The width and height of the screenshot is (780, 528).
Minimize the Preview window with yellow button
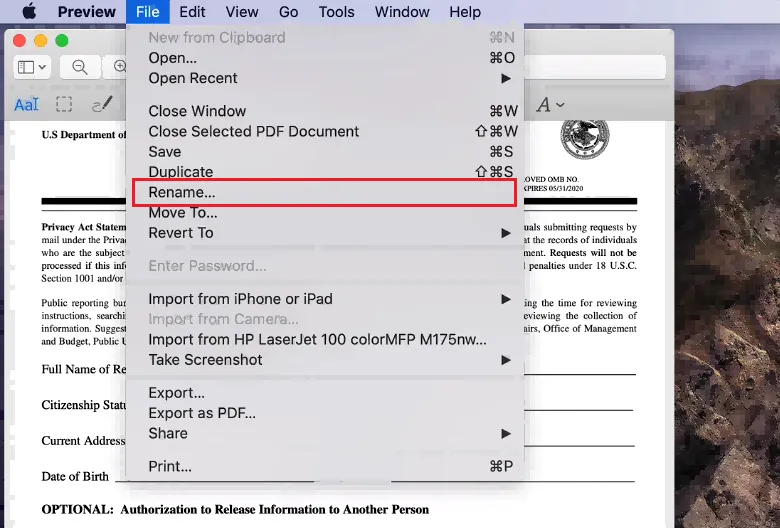41,40
